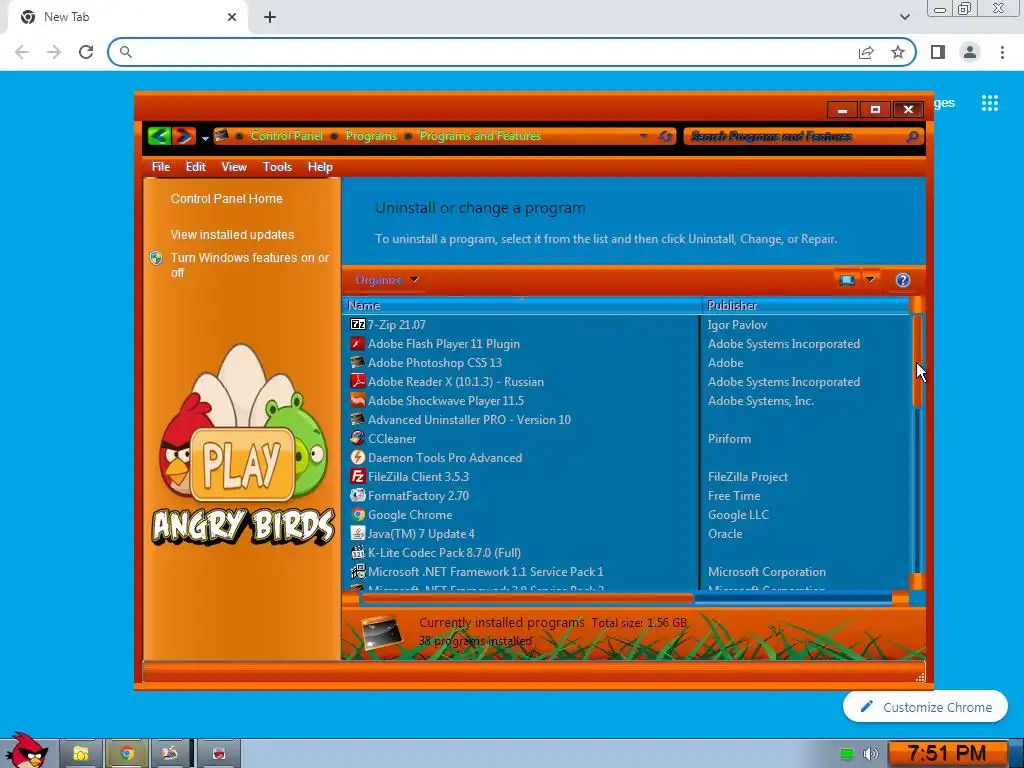Open the Help menu

[320, 167]
